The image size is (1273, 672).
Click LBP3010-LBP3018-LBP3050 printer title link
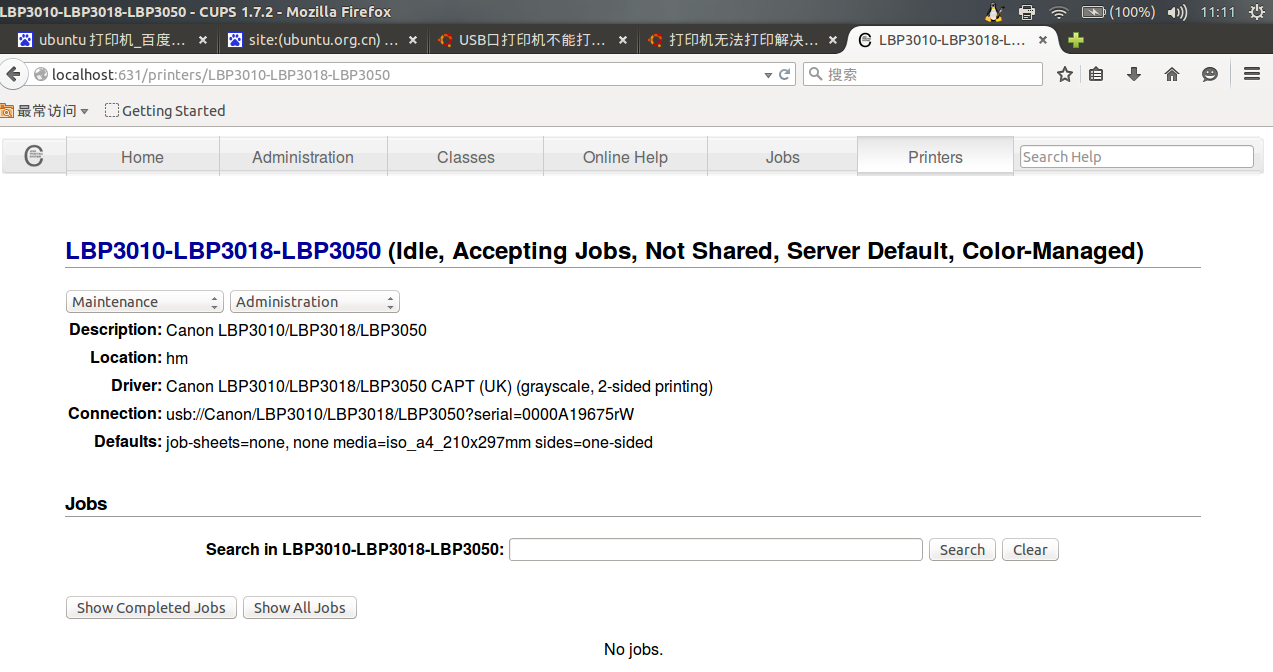point(223,251)
